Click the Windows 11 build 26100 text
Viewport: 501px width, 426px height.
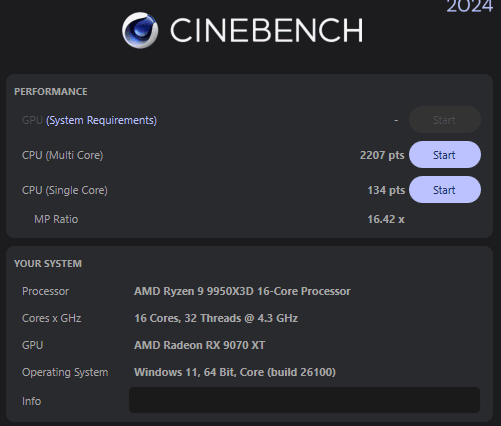pyautogui.click(x=235, y=372)
